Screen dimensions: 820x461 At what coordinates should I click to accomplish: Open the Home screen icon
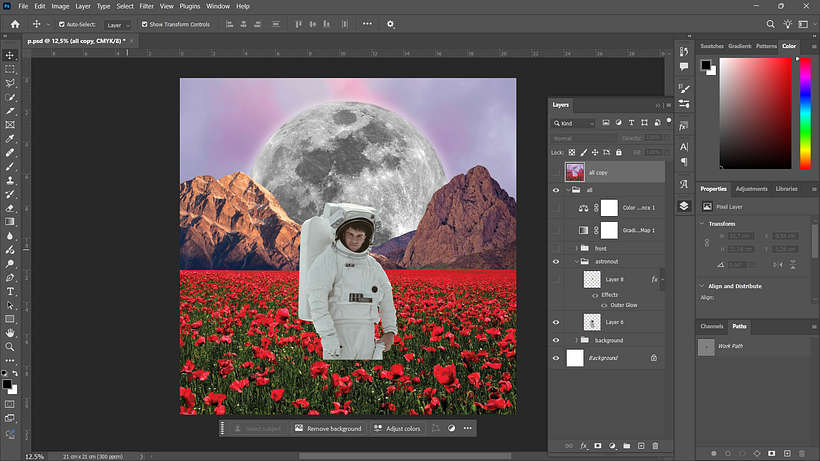[15, 24]
